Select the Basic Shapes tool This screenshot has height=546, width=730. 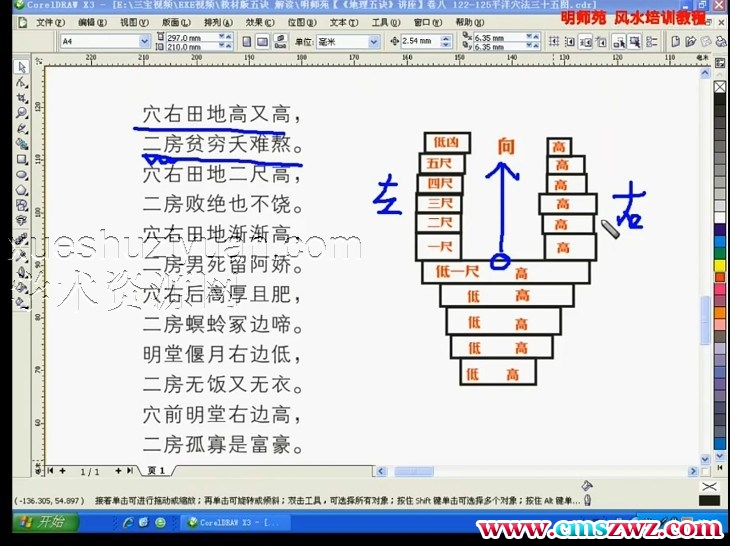point(21,205)
